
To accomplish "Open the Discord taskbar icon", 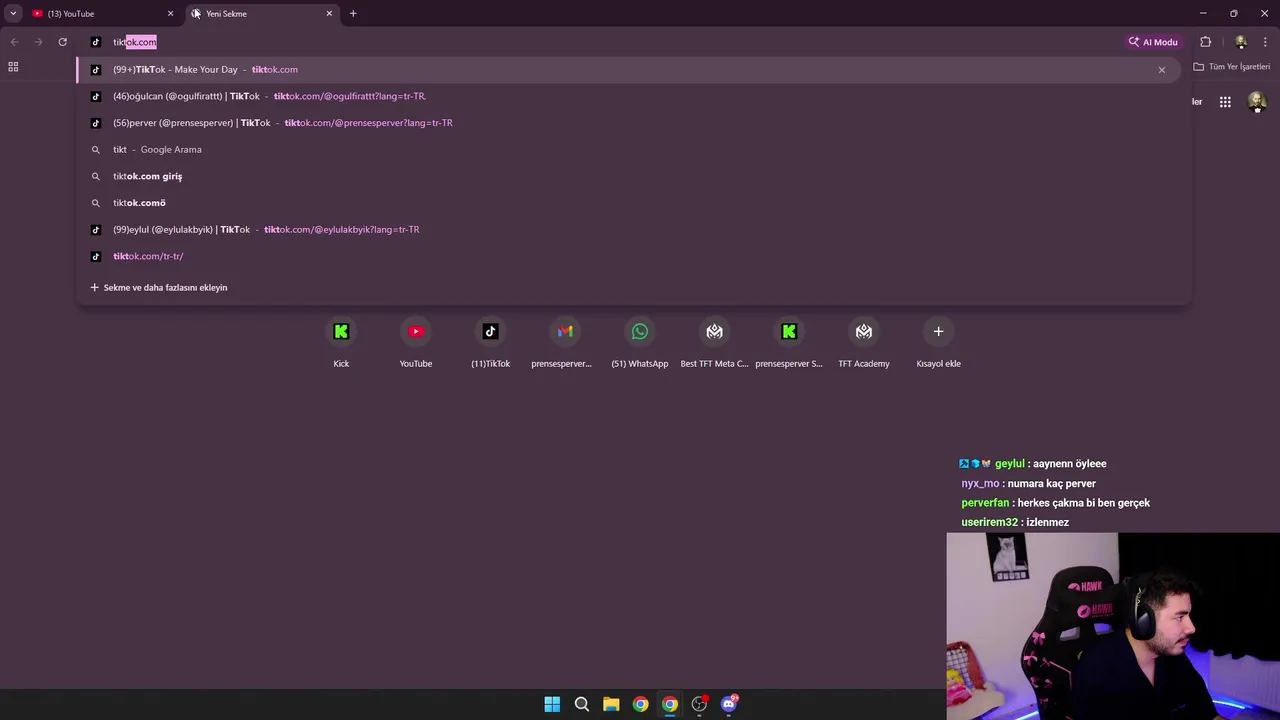I will click(x=729, y=704).
